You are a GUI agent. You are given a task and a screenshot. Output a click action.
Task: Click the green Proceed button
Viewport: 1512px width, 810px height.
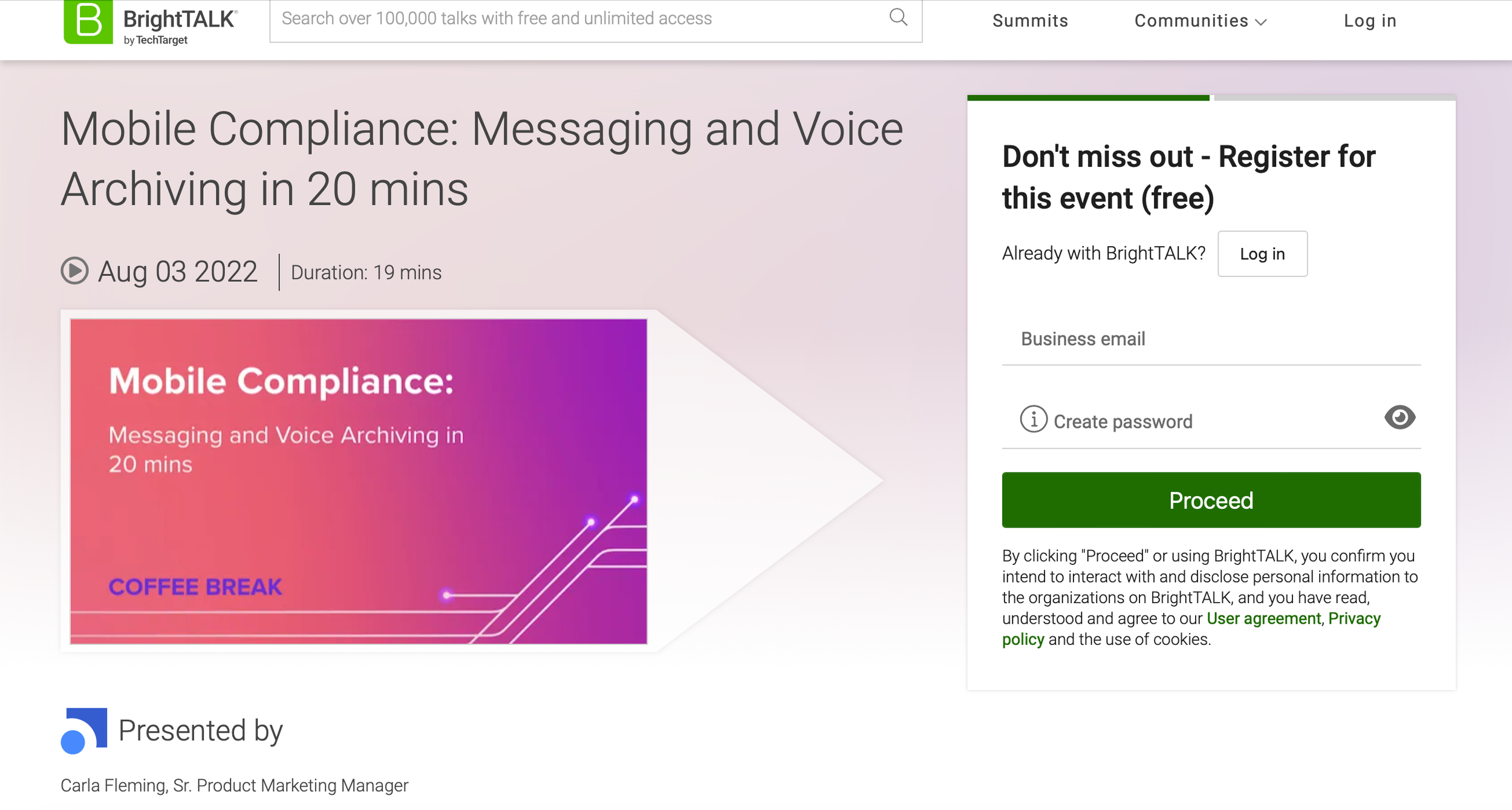tap(1211, 500)
